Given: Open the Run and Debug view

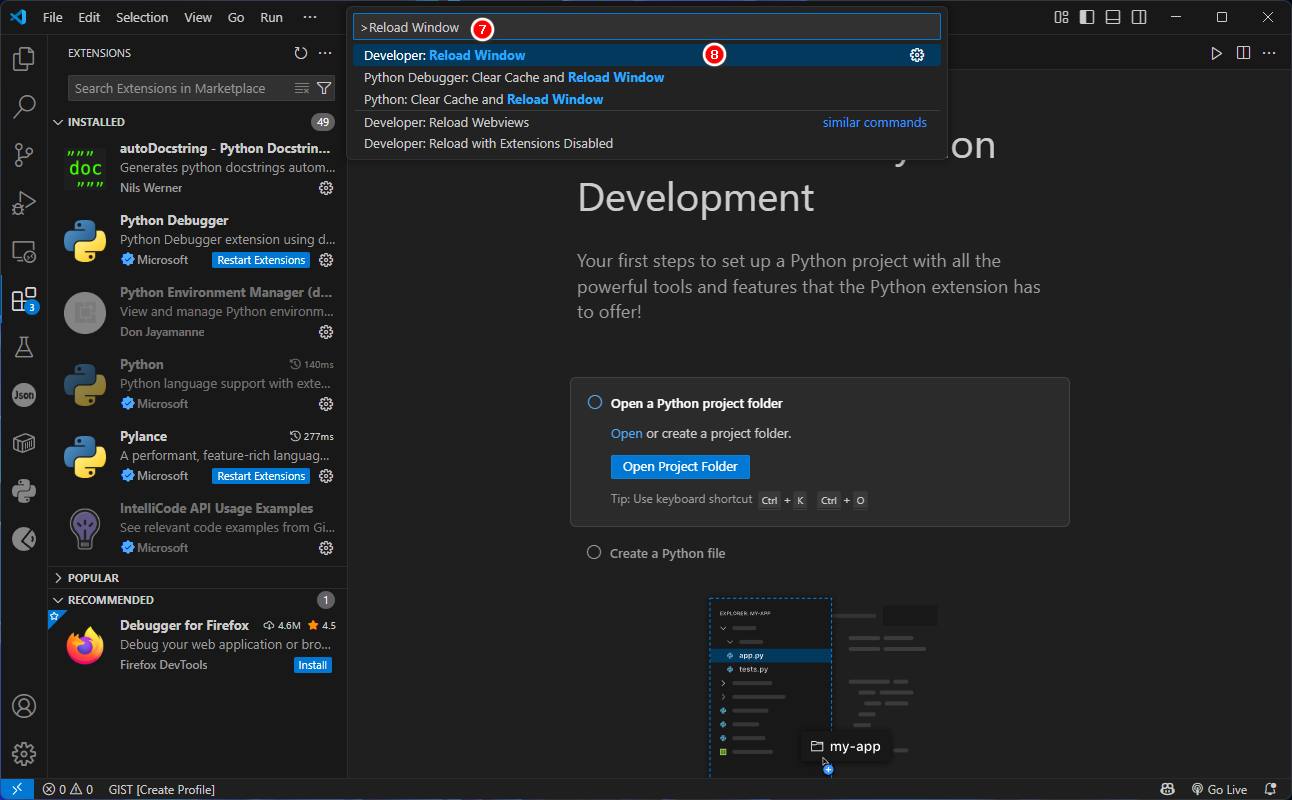Looking at the screenshot, I should [x=24, y=203].
